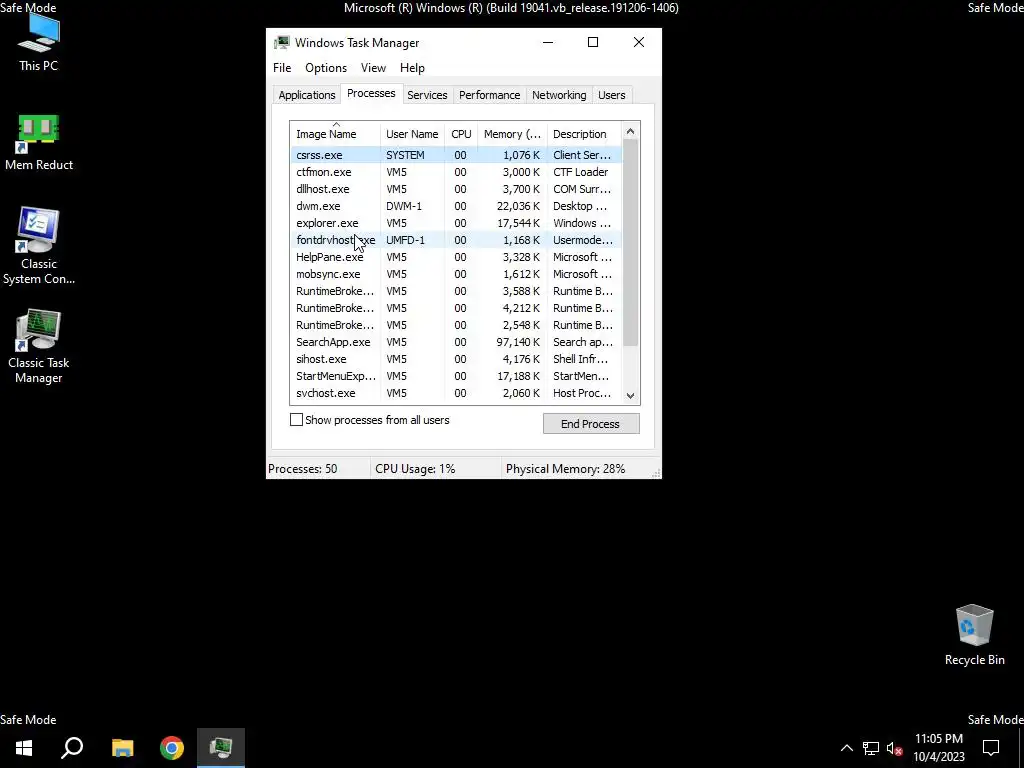The height and width of the screenshot is (768, 1024).
Task: Select svchost.exe process row
Action: (456, 392)
